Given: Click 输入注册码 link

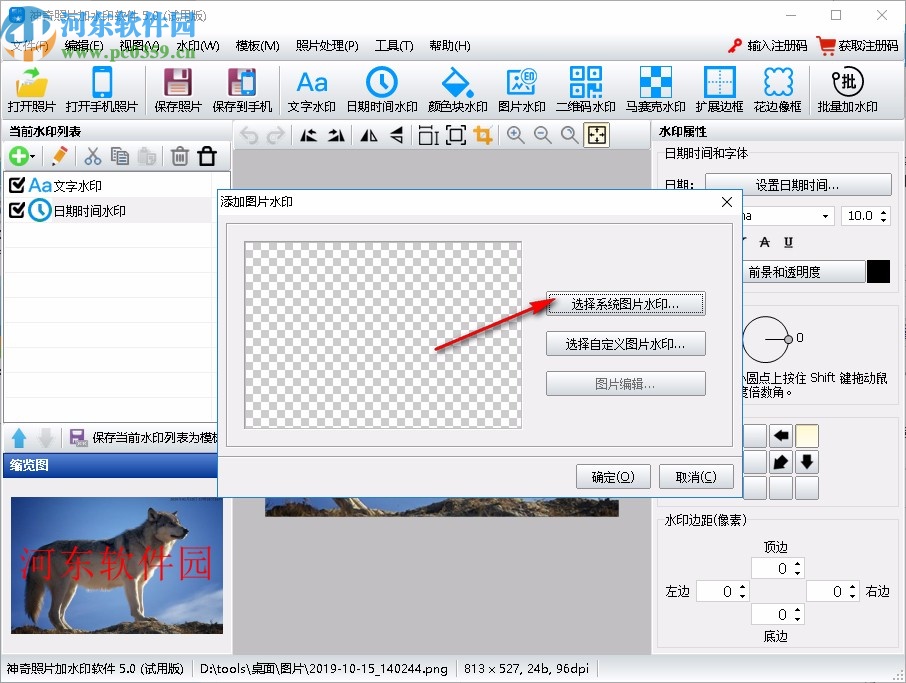Looking at the screenshot, I should (x=768, y=46).
